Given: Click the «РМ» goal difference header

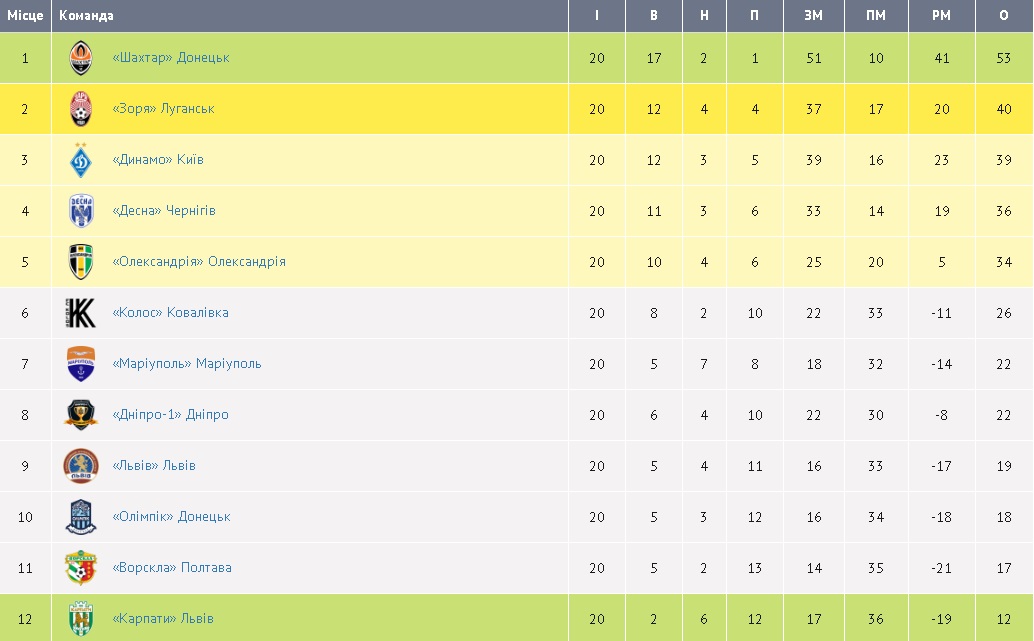Looking at the screenshot, I should click(941, 16).
